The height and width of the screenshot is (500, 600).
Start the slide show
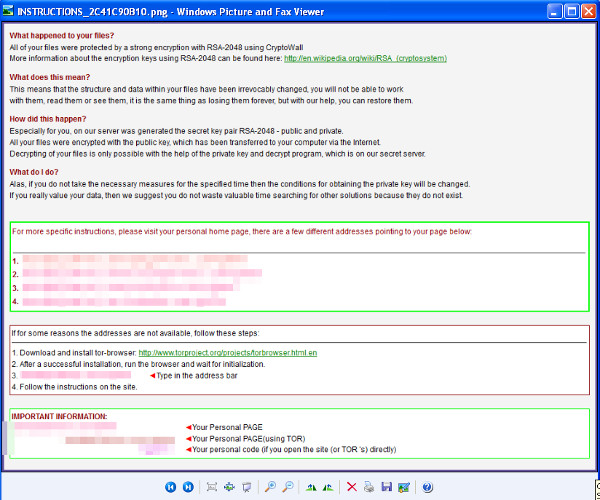point(247,487)
